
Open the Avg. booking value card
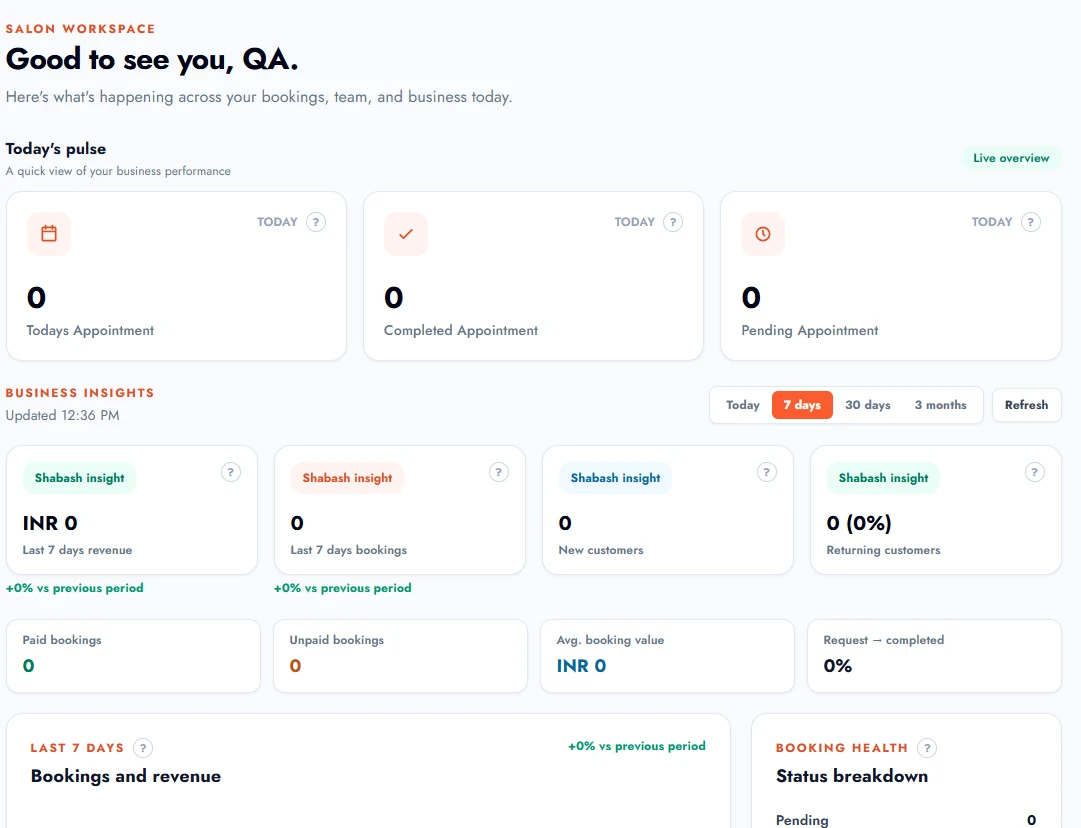pos(667,656)
